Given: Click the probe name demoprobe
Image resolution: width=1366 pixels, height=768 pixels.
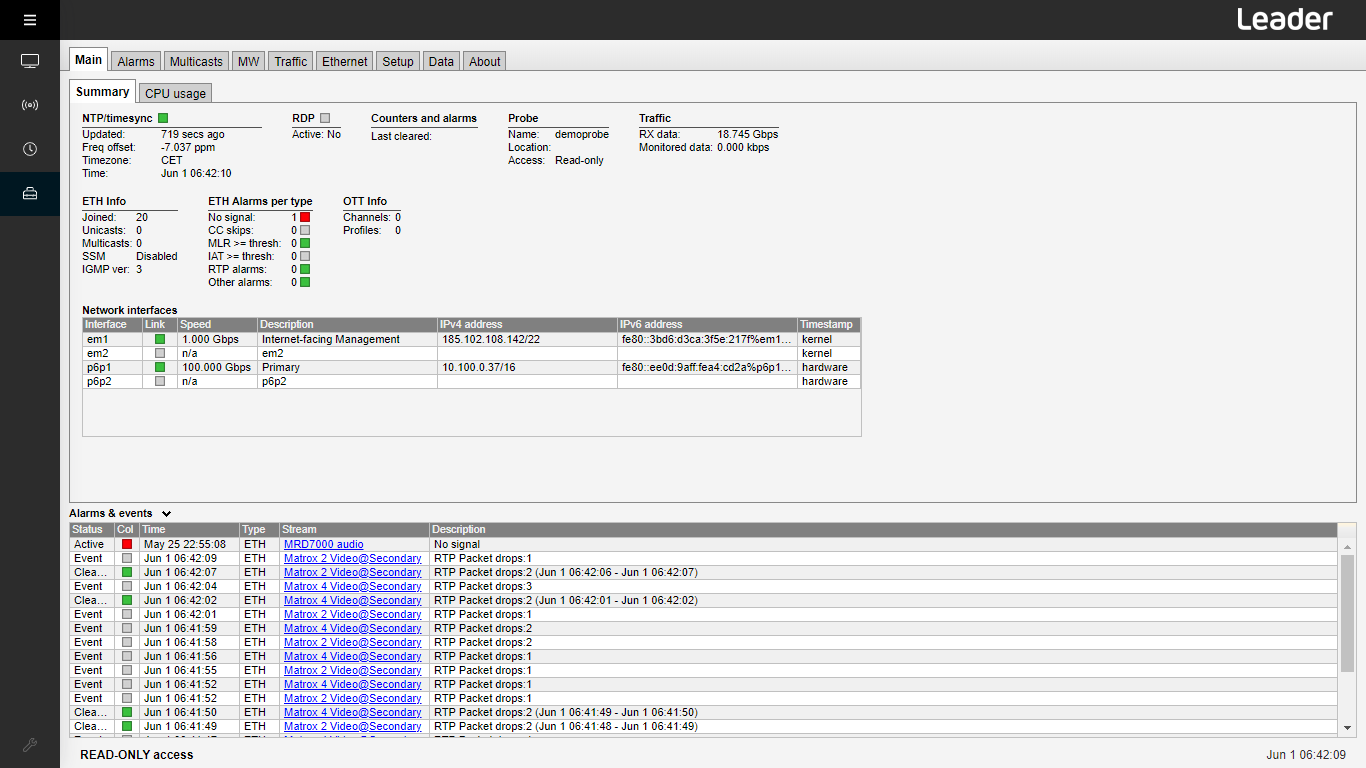Looking at the screenshot, I should (582, 134).
